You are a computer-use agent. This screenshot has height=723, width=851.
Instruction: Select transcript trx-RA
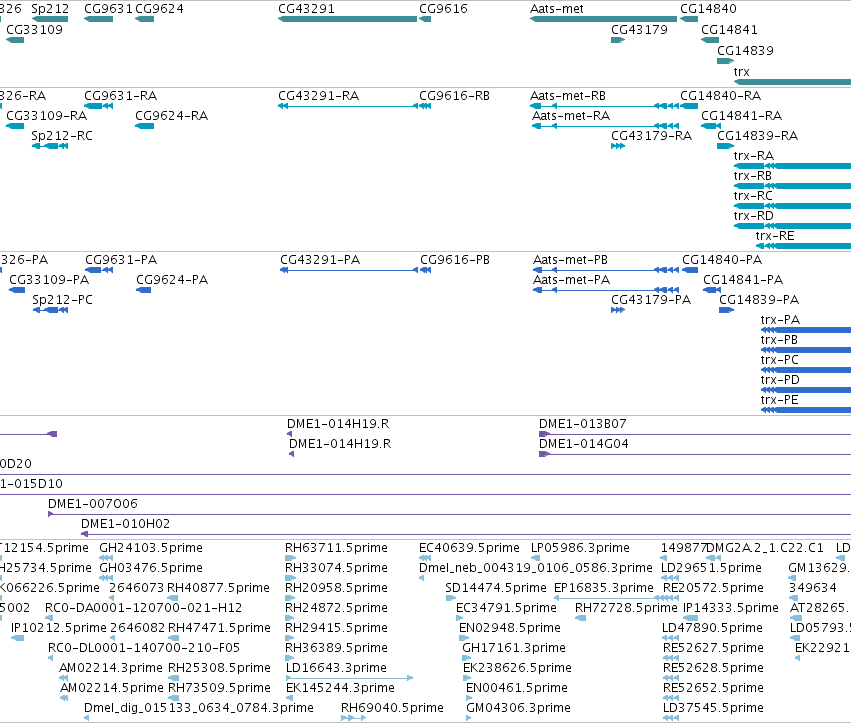[x=753, y=156]
